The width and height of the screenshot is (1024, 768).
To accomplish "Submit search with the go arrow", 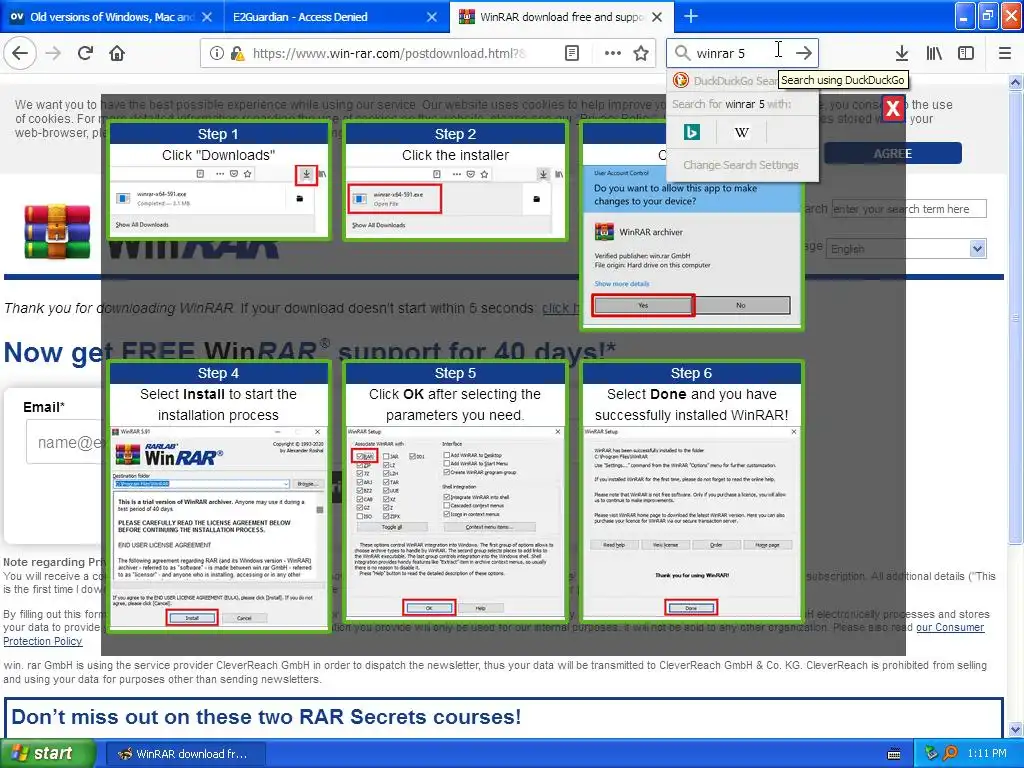I will [x=804, y=53].
